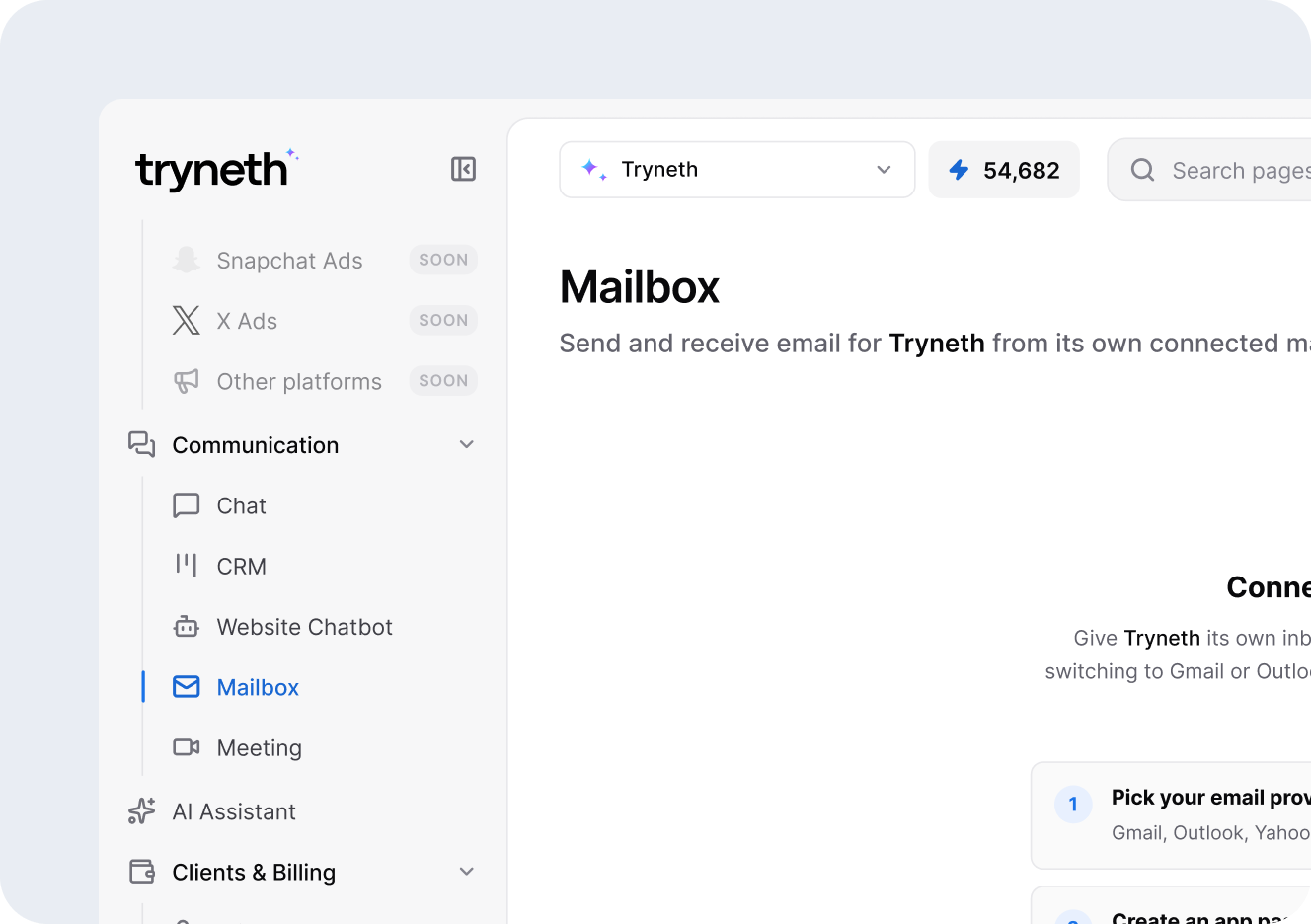Click step 1 Pick your email provider card
This screenshot has height=924, width=1311.
1171,815
